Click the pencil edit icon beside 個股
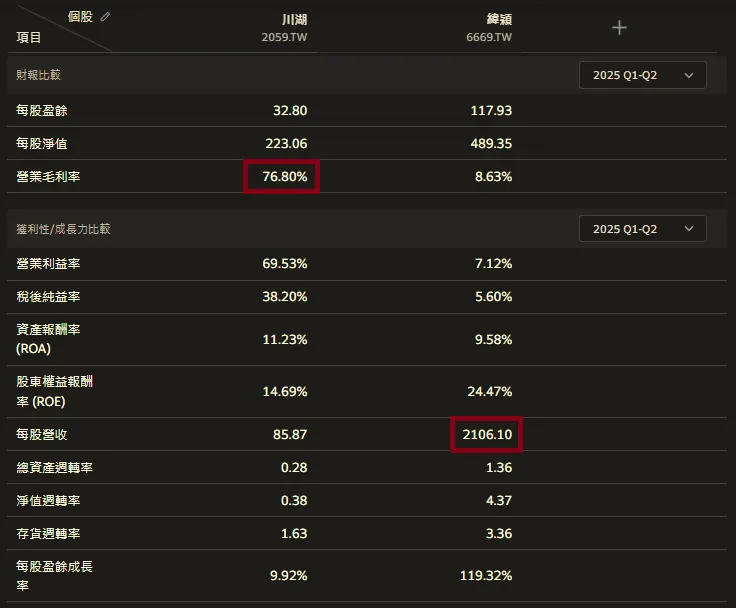This screenshot has height=608, width=736. [x=106, y=17]
